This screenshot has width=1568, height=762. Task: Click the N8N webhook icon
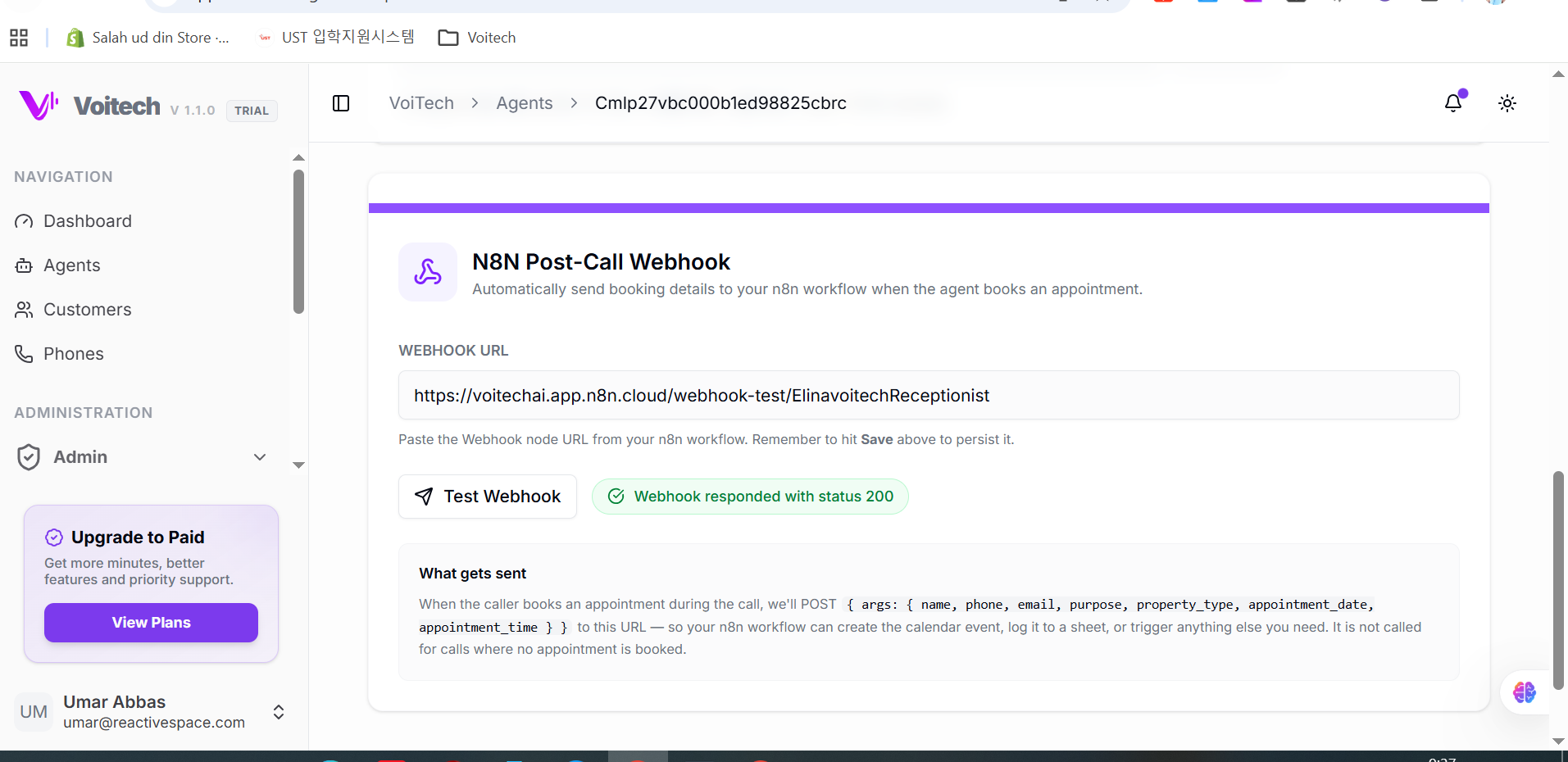click(x=428, y=272)
